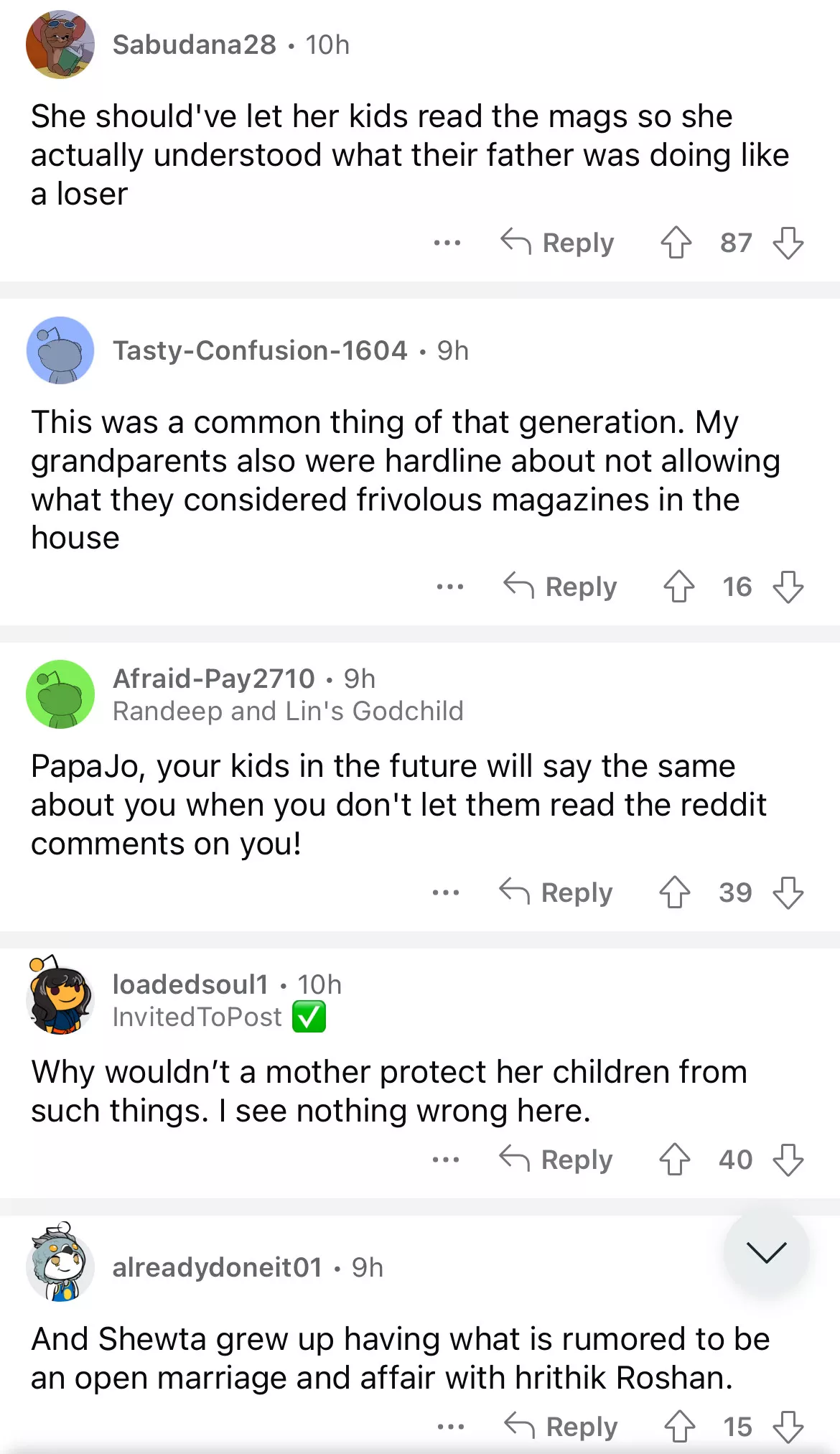The image size is (840, 1454).
Task: Upvote Sabudana28's comment
Action: (x=676, y=243)
